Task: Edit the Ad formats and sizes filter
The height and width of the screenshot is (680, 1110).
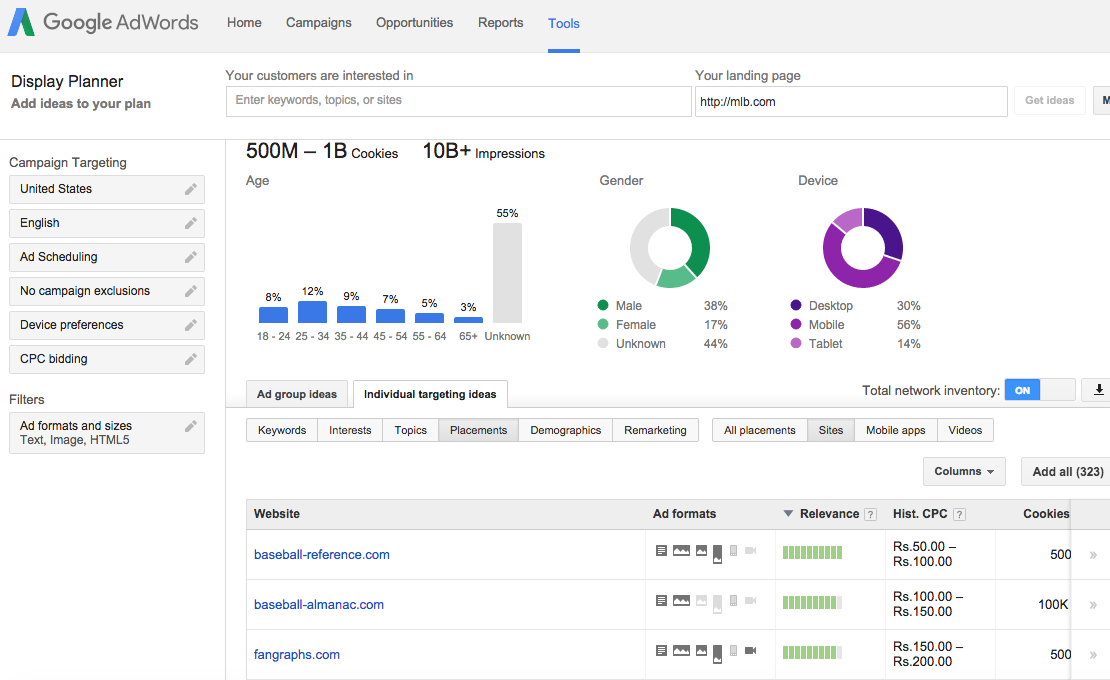Action: 190,426
